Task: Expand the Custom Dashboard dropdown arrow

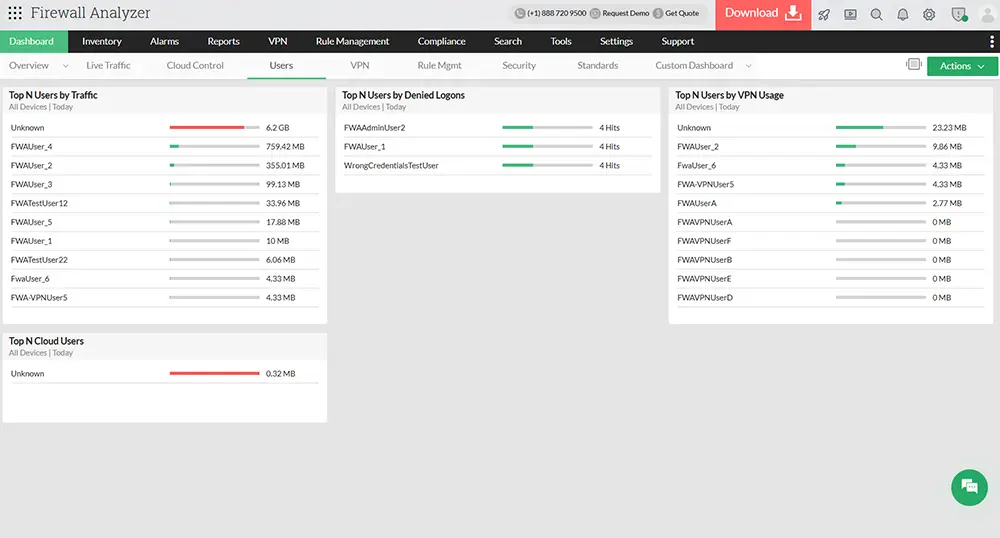Action: [x=748, y=66]
